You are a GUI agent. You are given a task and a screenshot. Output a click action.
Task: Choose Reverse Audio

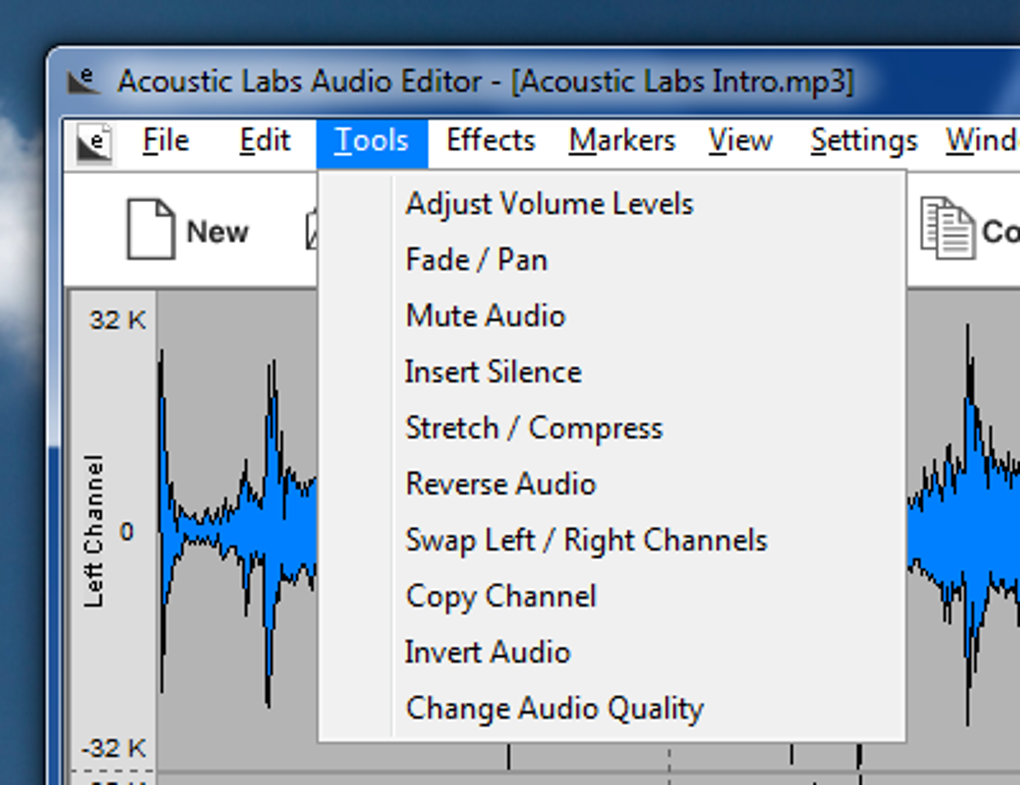(x=501, y=484)
